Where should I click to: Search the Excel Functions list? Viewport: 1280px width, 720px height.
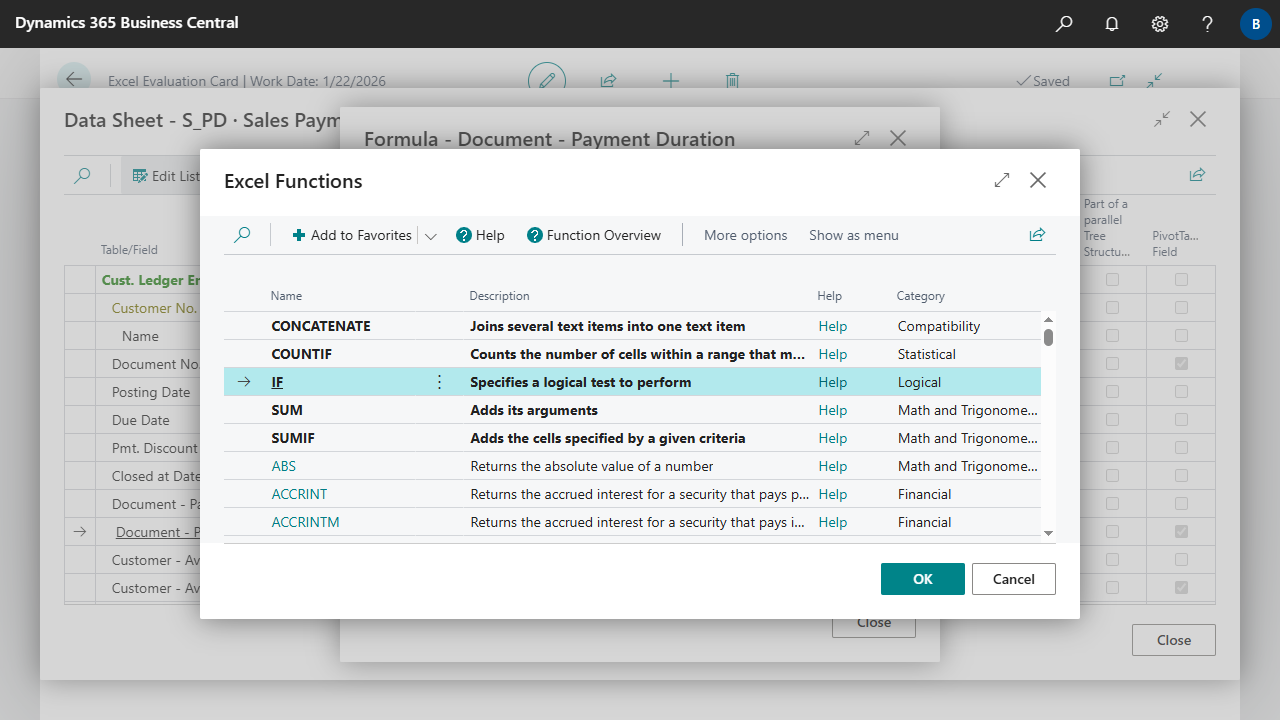pos(242,235)
